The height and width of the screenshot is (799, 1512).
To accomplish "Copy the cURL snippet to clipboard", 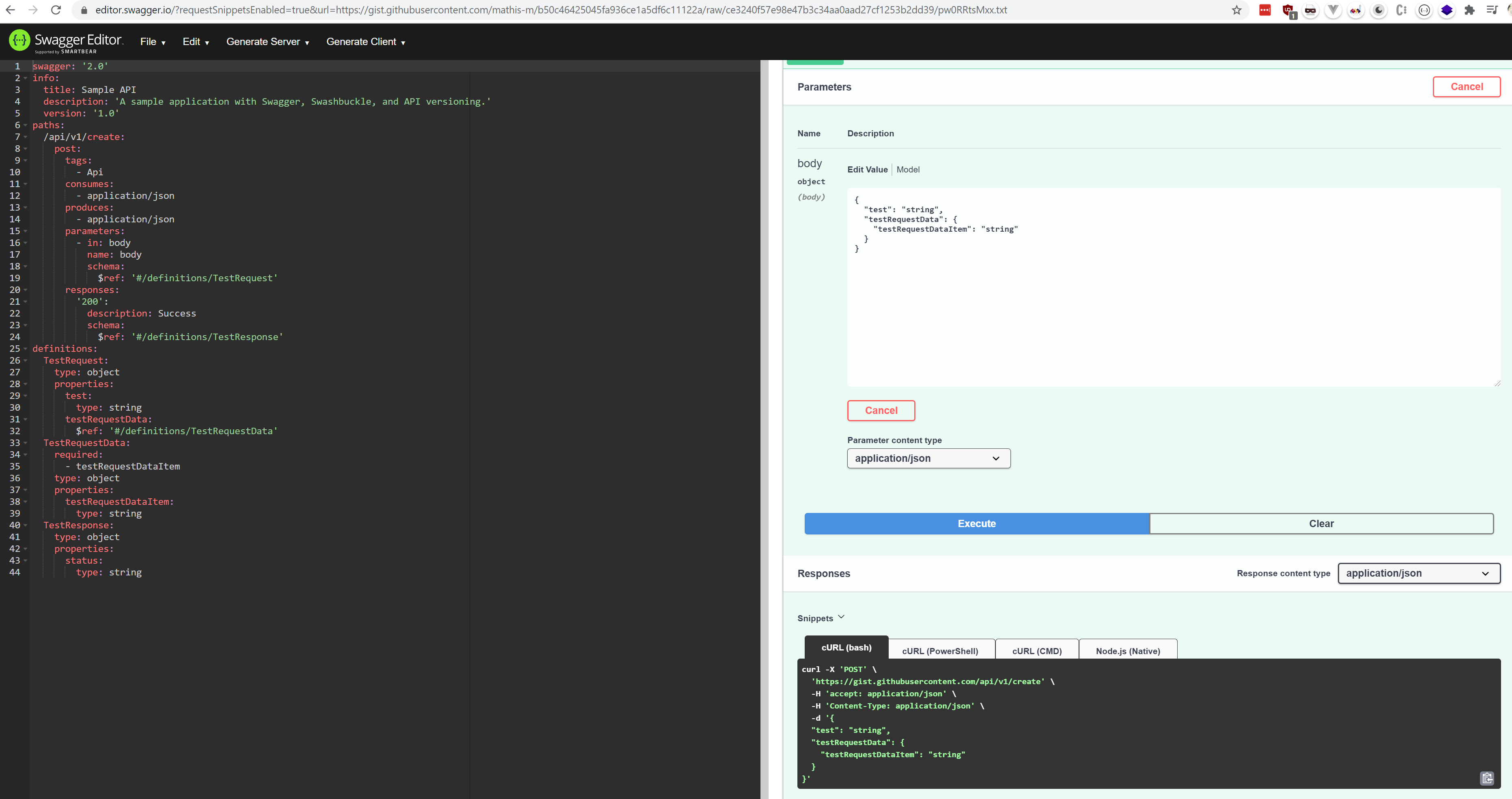I will (x=1487, y=778).
